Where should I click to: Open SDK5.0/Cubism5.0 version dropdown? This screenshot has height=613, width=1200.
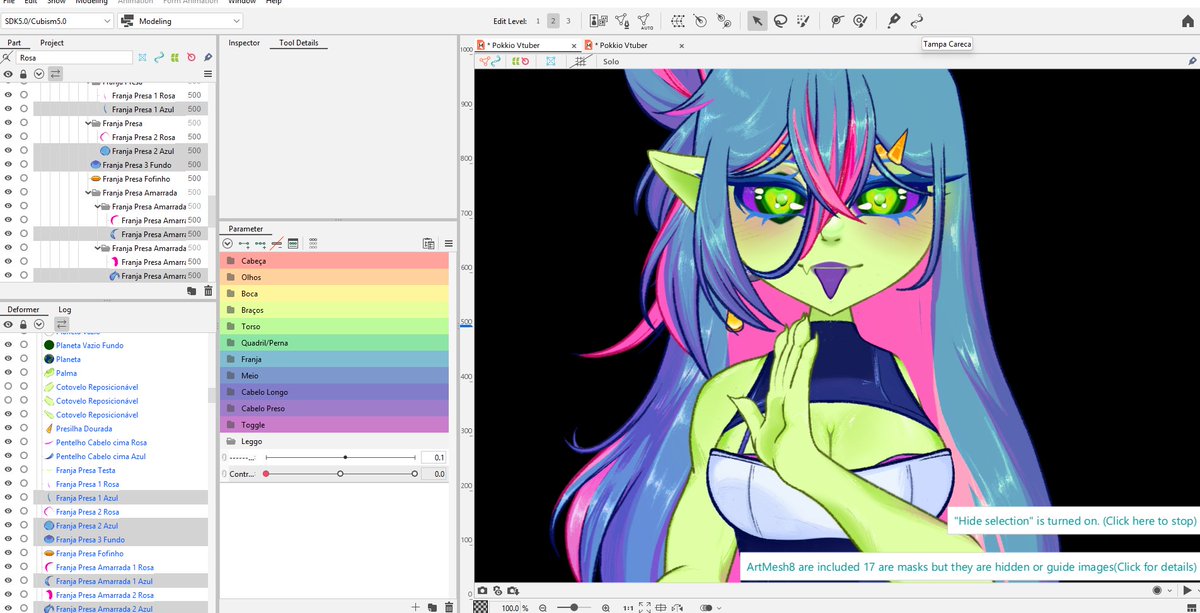pyautogui.click(x=57, y=20)
